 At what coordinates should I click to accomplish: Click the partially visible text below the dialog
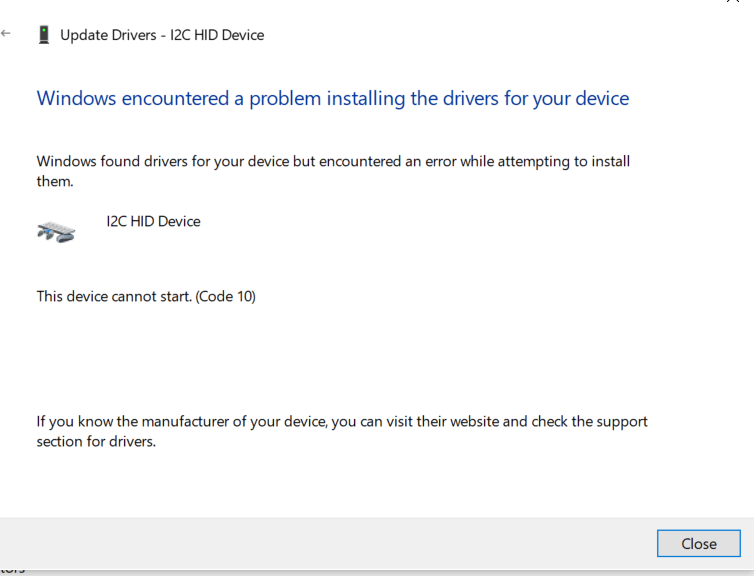pos(12,570)
